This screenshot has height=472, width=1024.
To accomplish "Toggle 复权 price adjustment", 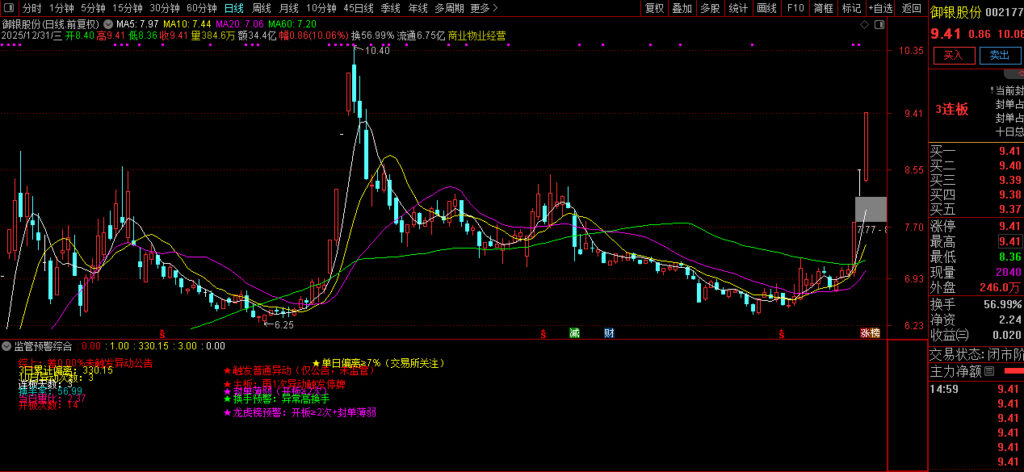I will tap(654, 8).
